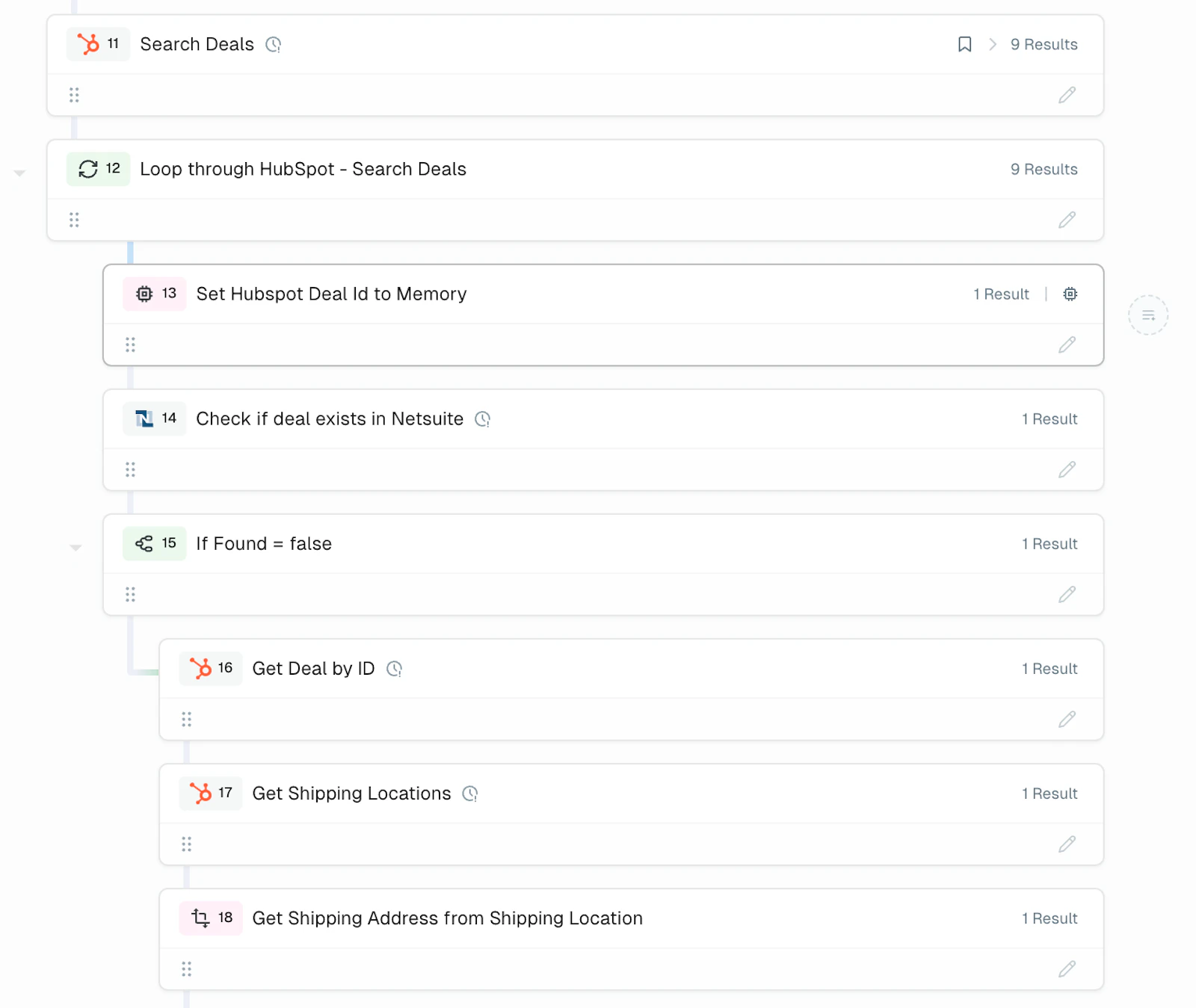The image size is (1196, 1008).
Task: Grab the drag handle of Loop step 12
Action: 74,220
